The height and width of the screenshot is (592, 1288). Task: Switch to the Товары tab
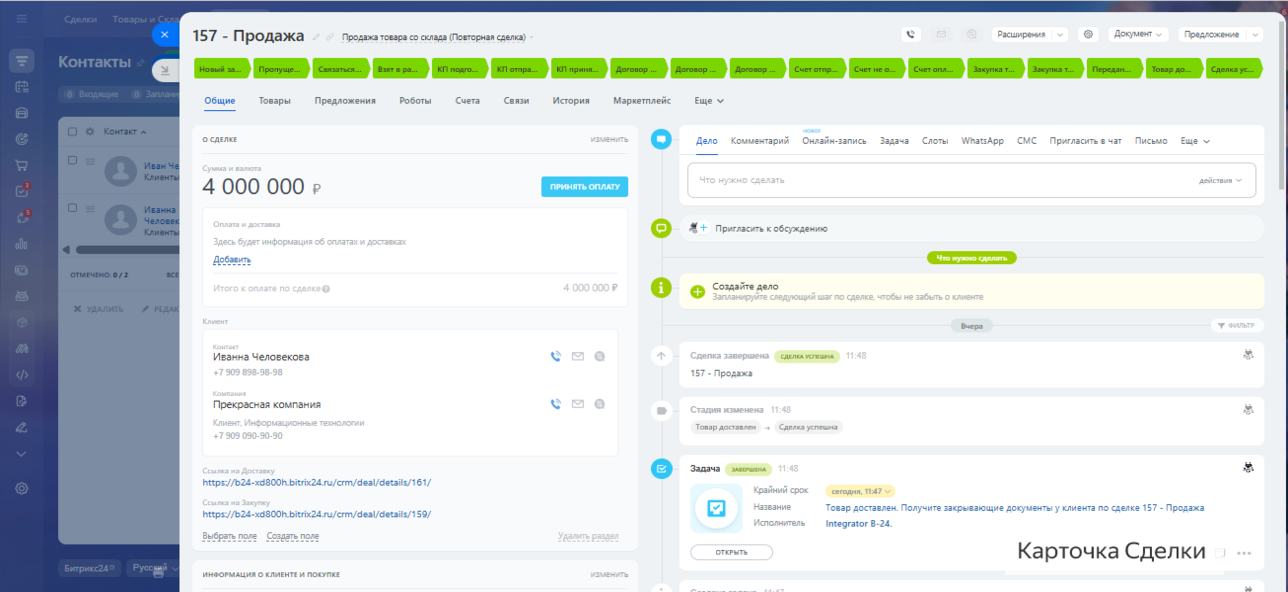pyautogui.click(x=275, y=101)
